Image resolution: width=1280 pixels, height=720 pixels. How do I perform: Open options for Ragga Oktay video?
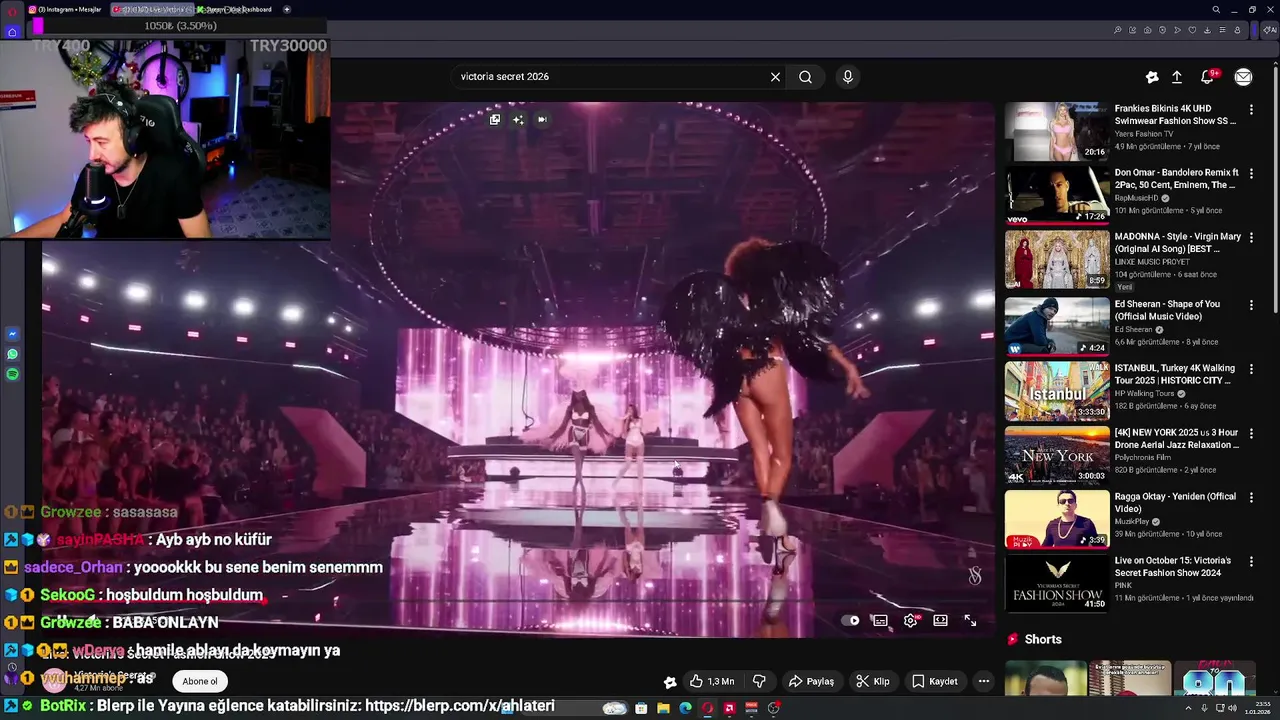[1251, 498]
